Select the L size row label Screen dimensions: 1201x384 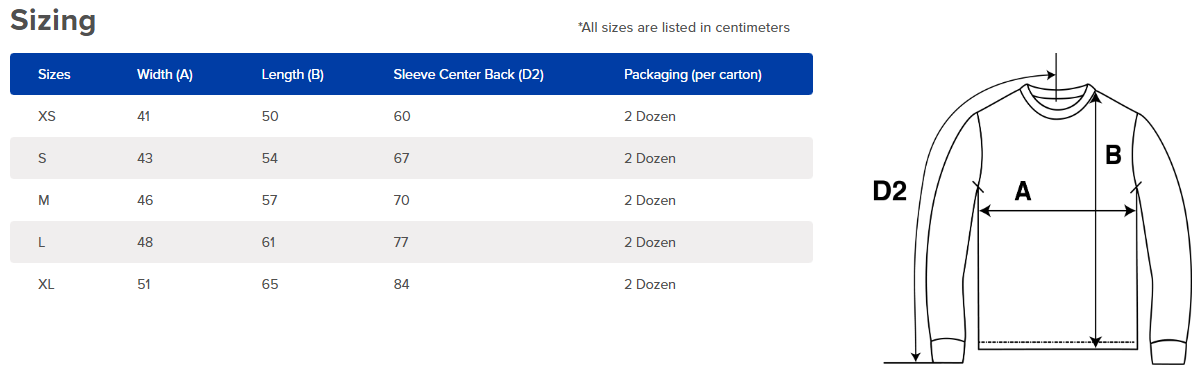[x=41, y=243]
